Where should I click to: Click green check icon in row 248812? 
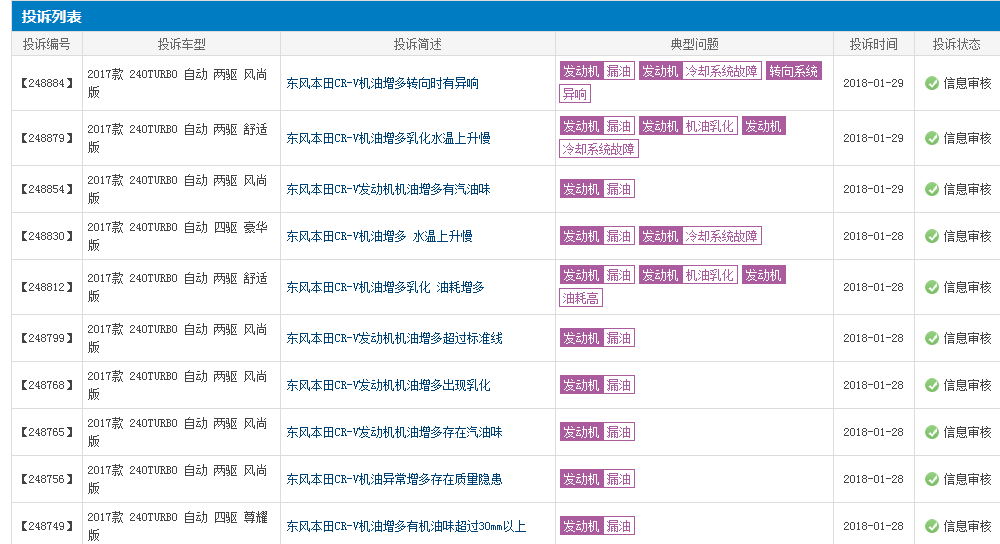coord(932,287)
